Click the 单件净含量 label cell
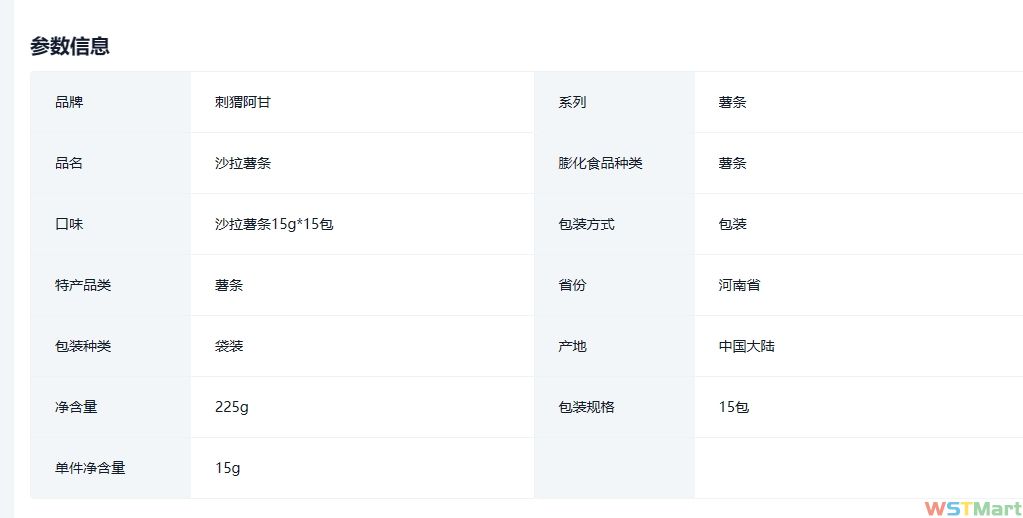1023x518 pixels. pyautogui.click(x=90, y=468)
